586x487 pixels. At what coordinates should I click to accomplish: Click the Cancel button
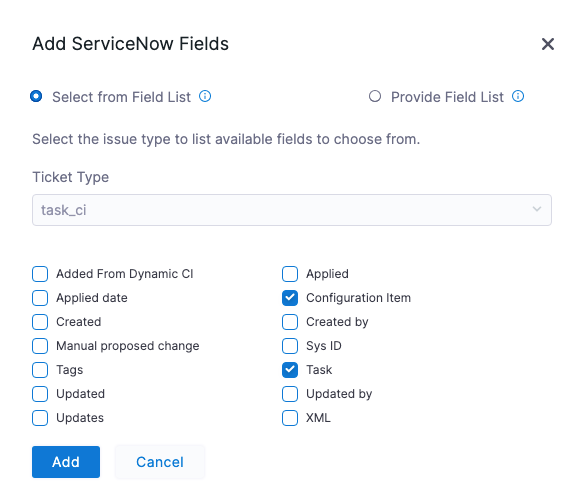160,462
